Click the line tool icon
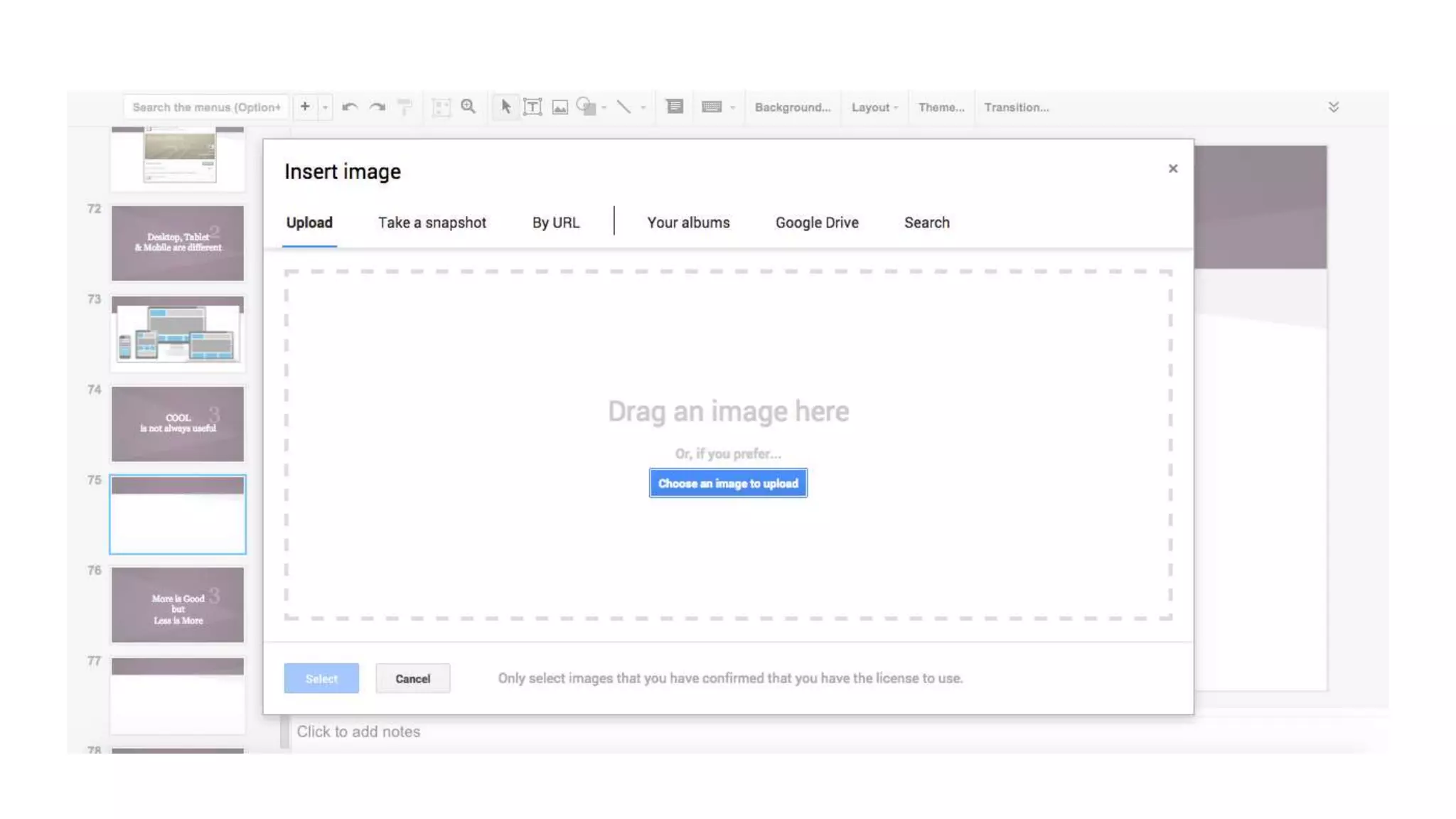The width and height of the screenshot is (1456, 819). point(623,107)
